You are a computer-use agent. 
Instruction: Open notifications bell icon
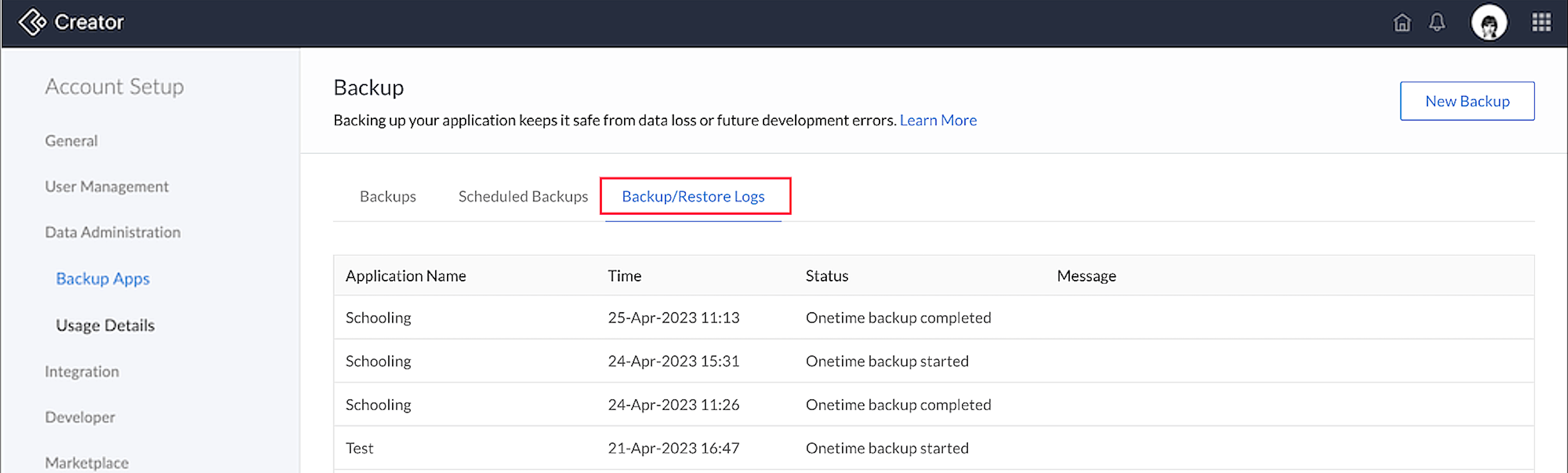tap(1437, 22)
